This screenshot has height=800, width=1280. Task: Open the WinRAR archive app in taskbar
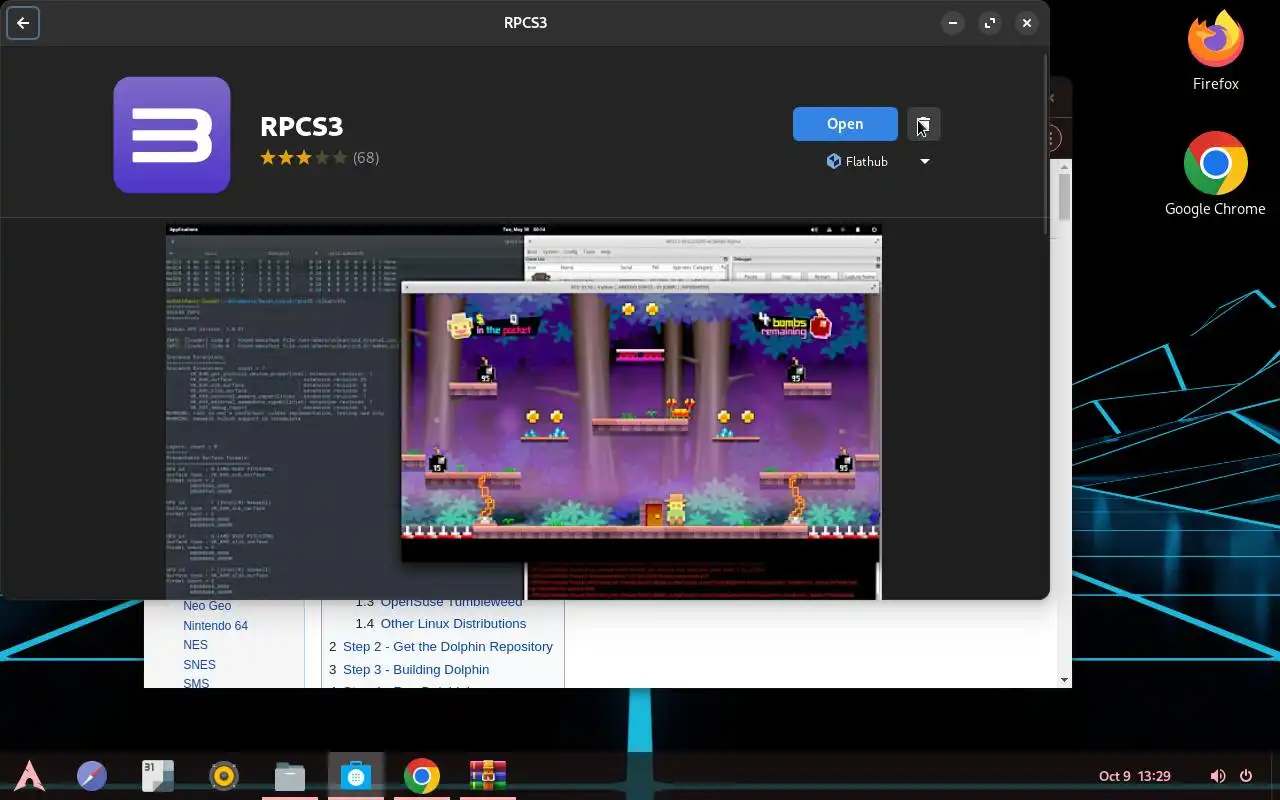point(488,775)
